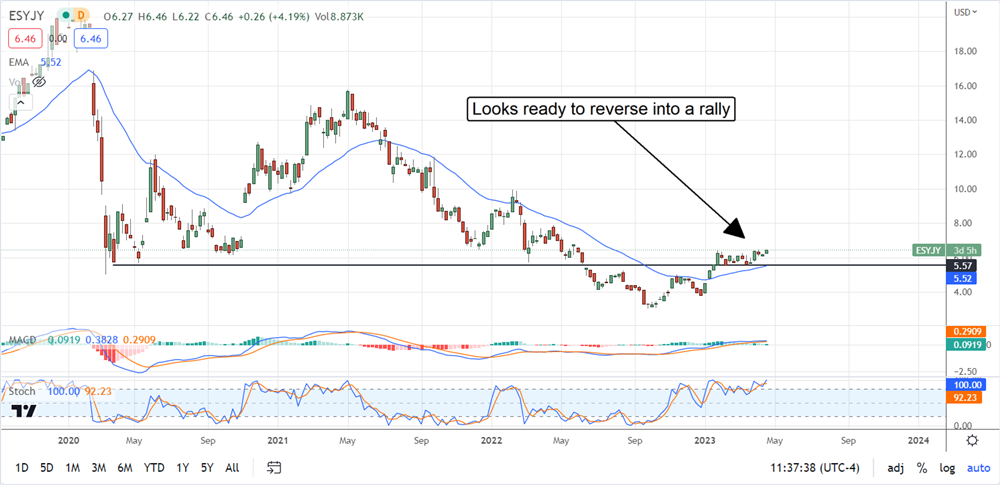
Task: Click the EMA indicator label
Action: 22,60
